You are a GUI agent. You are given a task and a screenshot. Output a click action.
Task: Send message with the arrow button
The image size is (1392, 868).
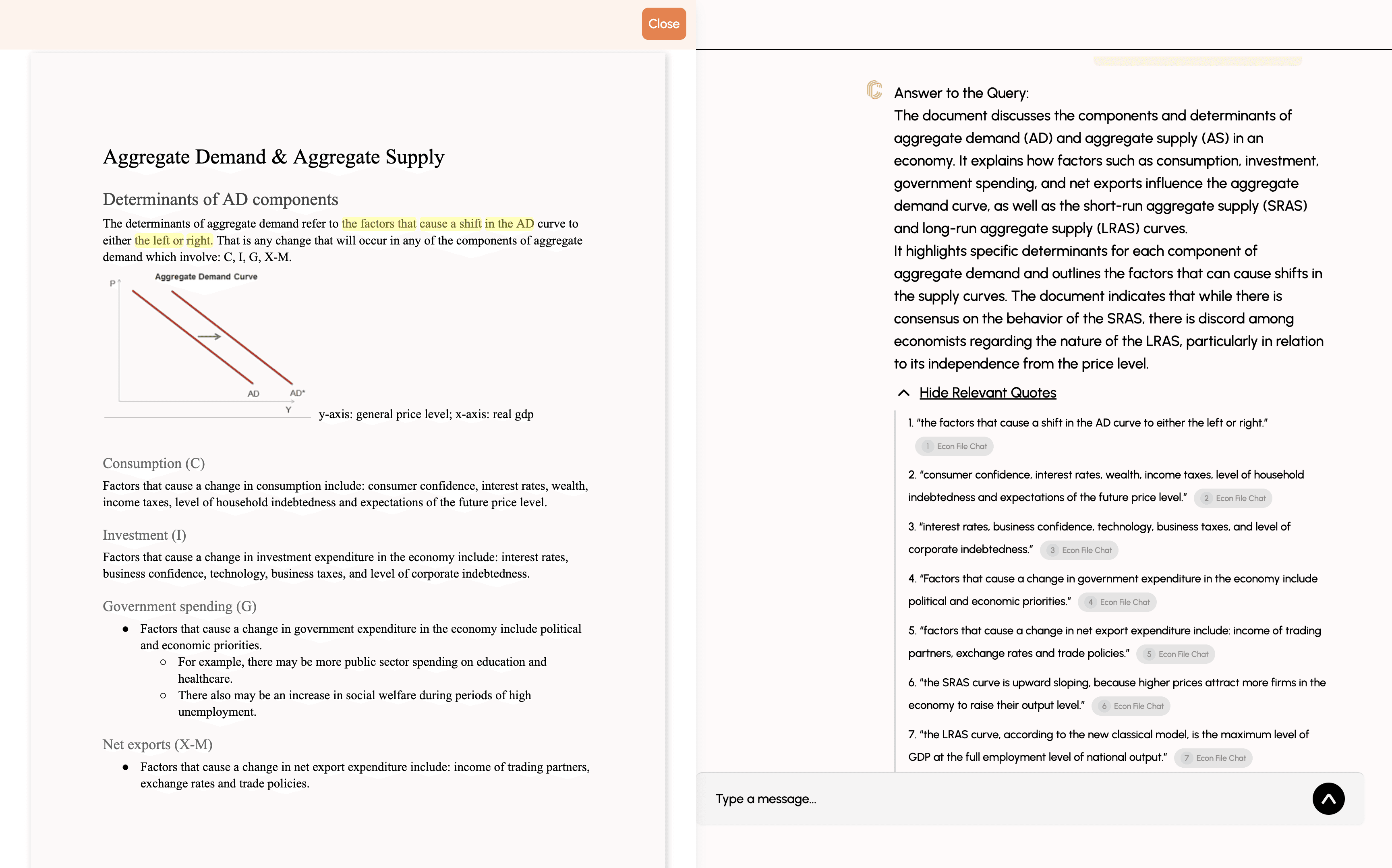(1328, 799)
